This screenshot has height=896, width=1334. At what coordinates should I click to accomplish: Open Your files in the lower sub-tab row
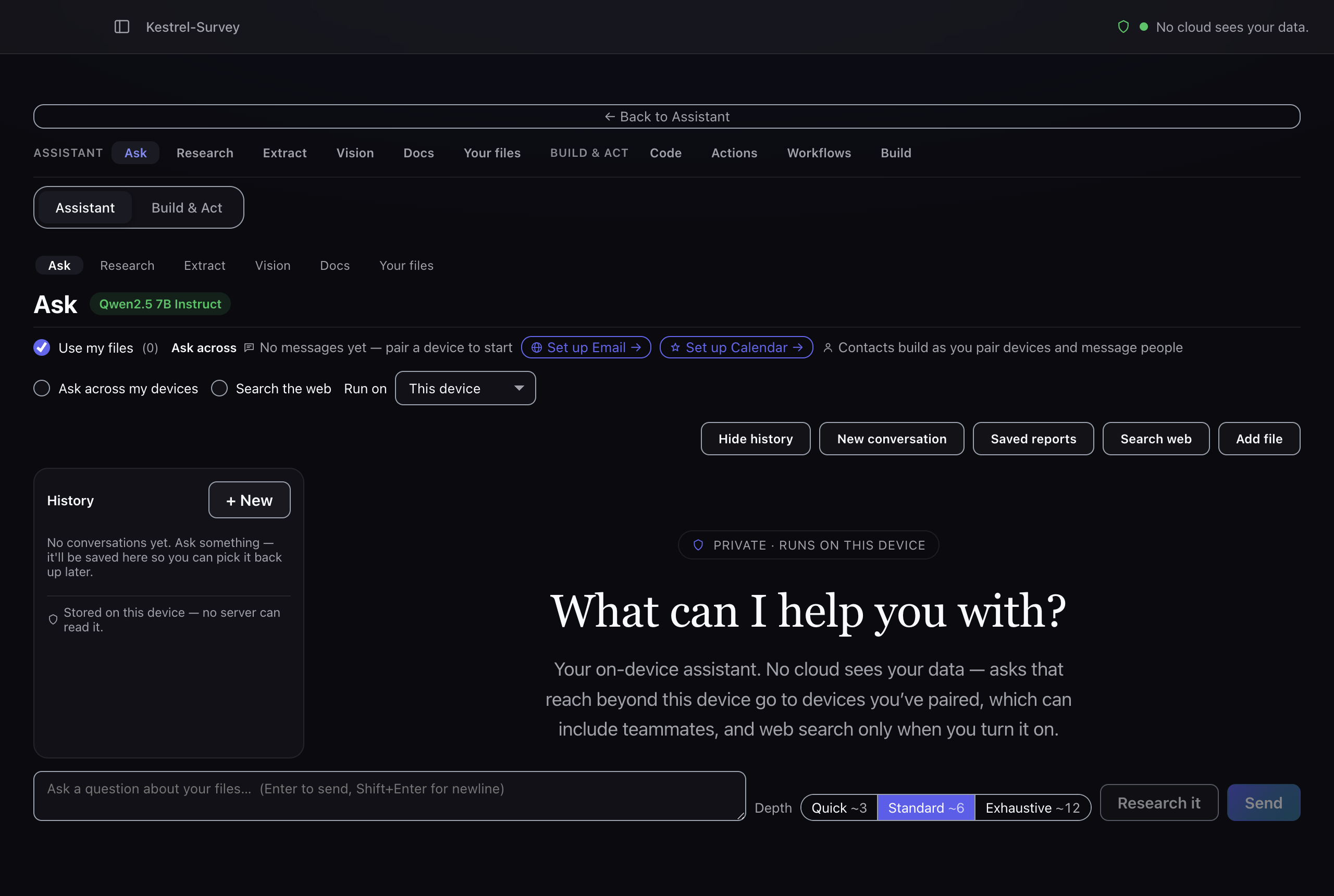406,265
